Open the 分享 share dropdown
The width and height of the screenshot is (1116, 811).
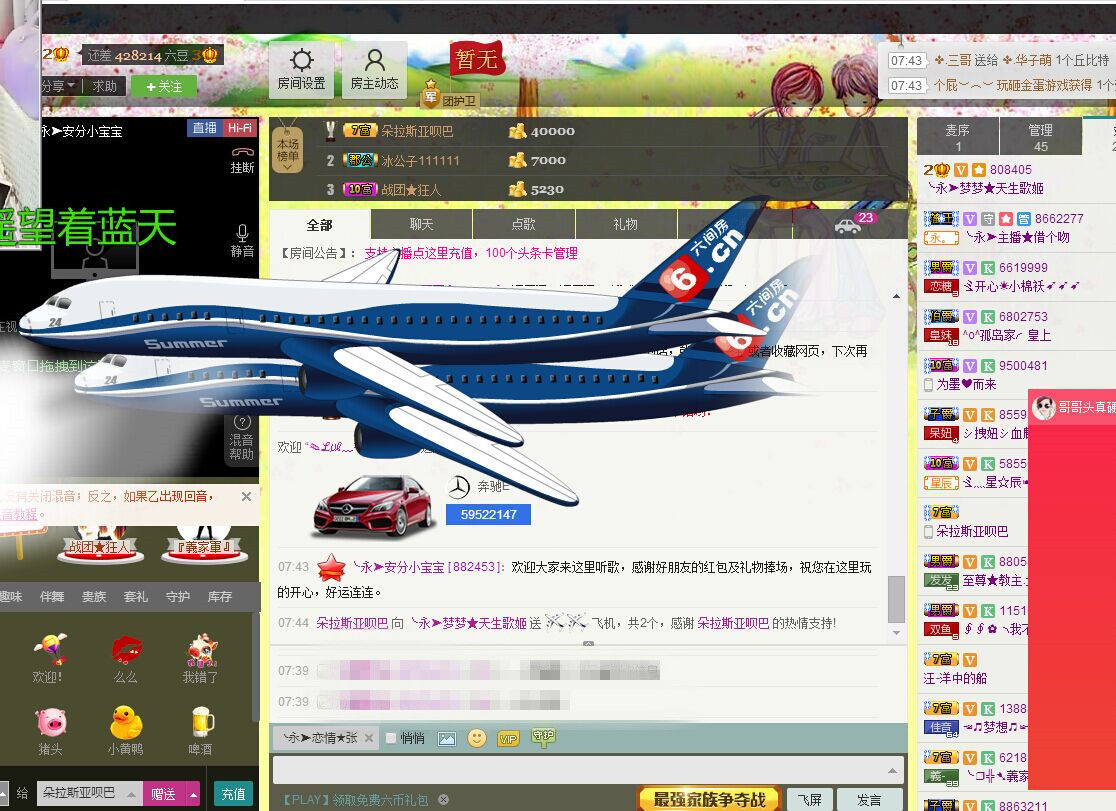point(58,86)
